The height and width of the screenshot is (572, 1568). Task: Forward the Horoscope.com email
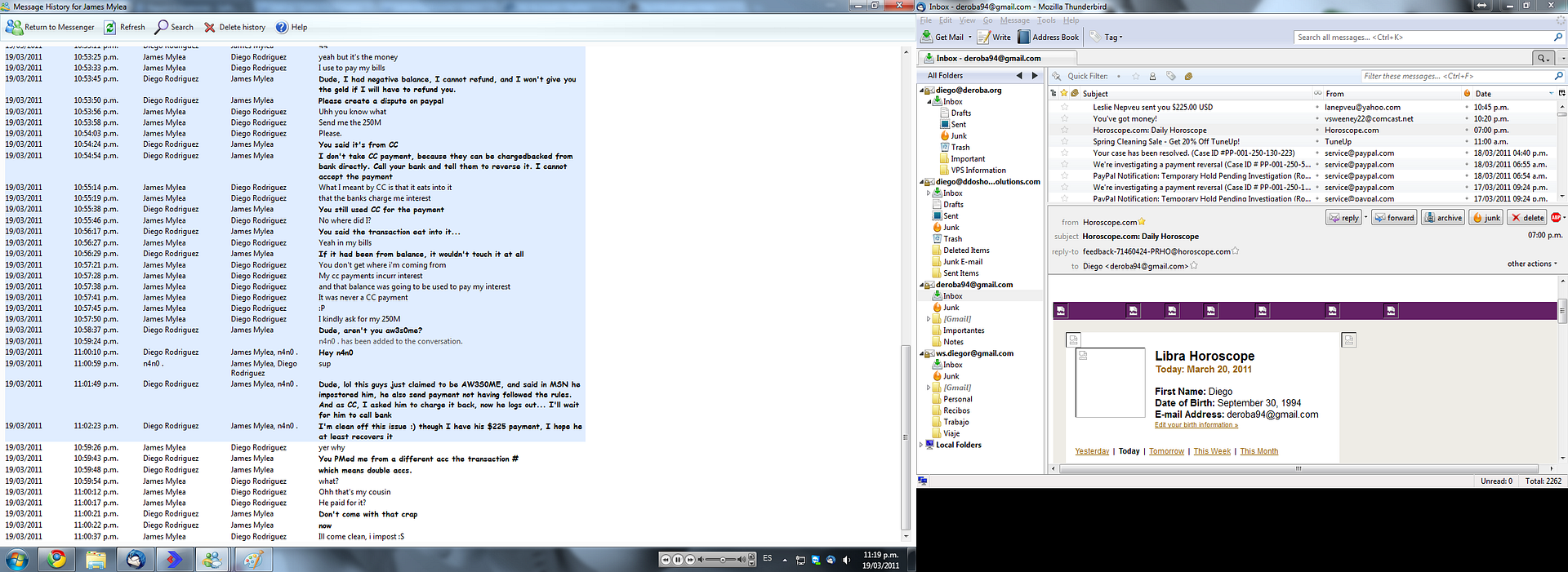(1394, 218)
